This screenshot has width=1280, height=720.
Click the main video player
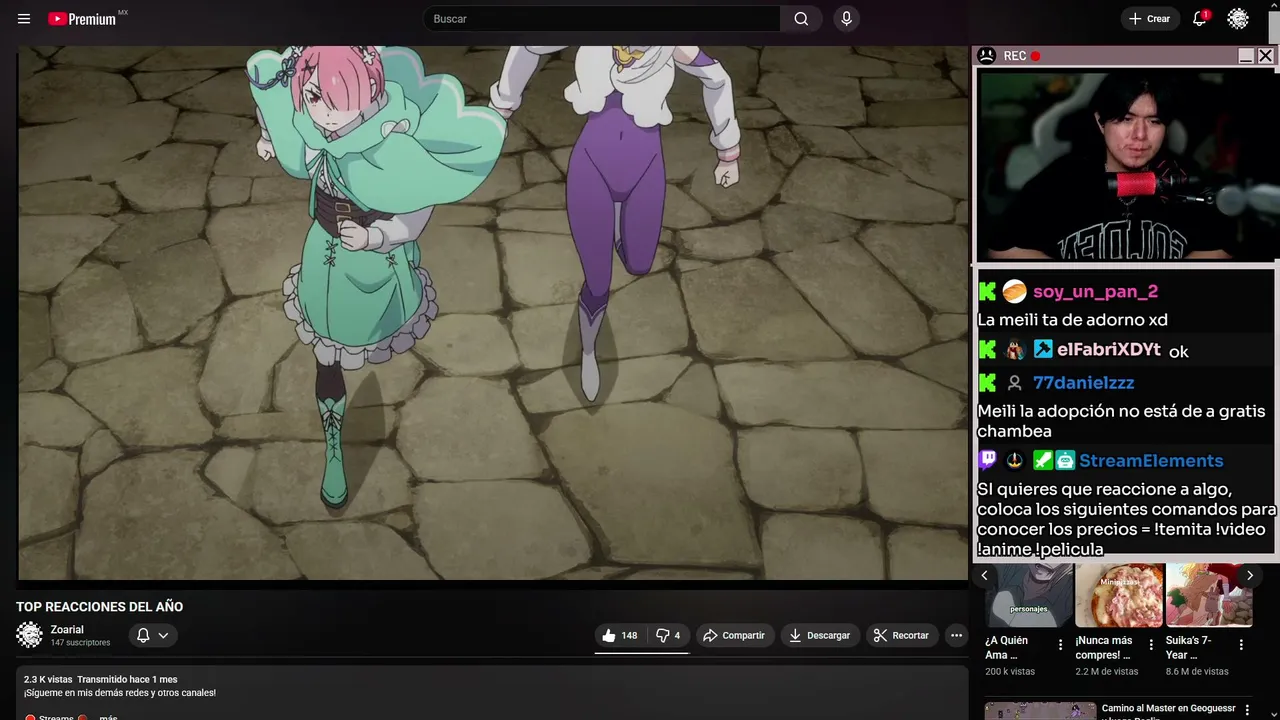point(493,313)
